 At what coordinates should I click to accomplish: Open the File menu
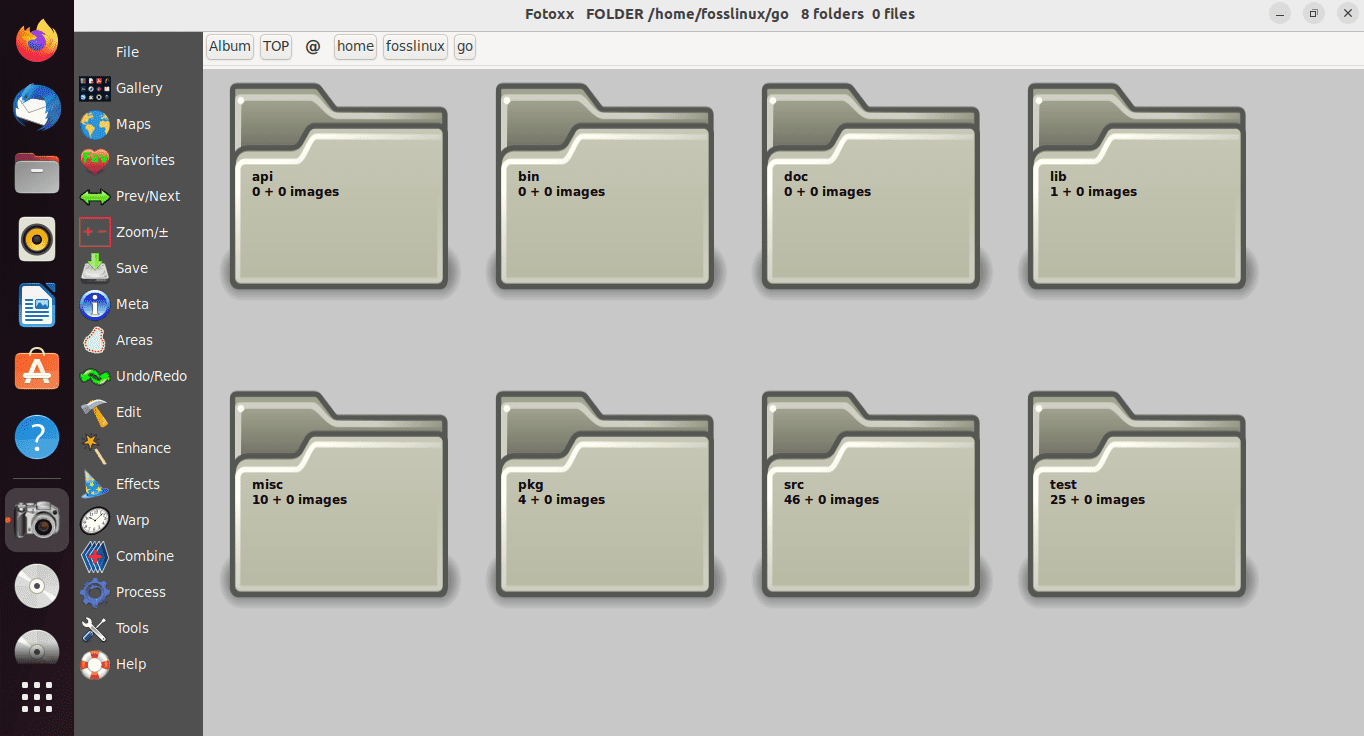[127, 51]
